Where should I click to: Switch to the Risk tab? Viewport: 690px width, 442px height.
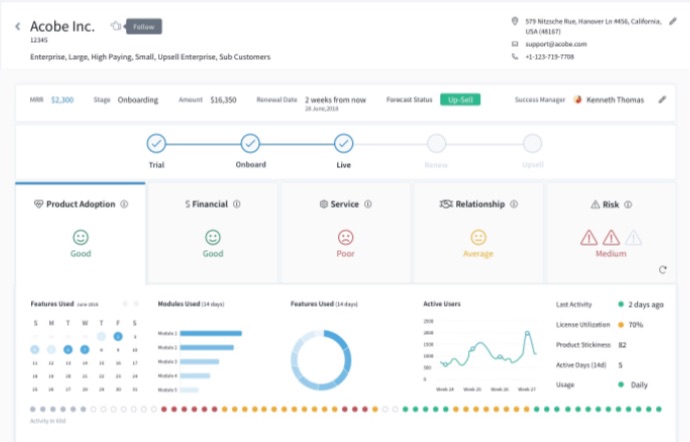coord(611,233)
